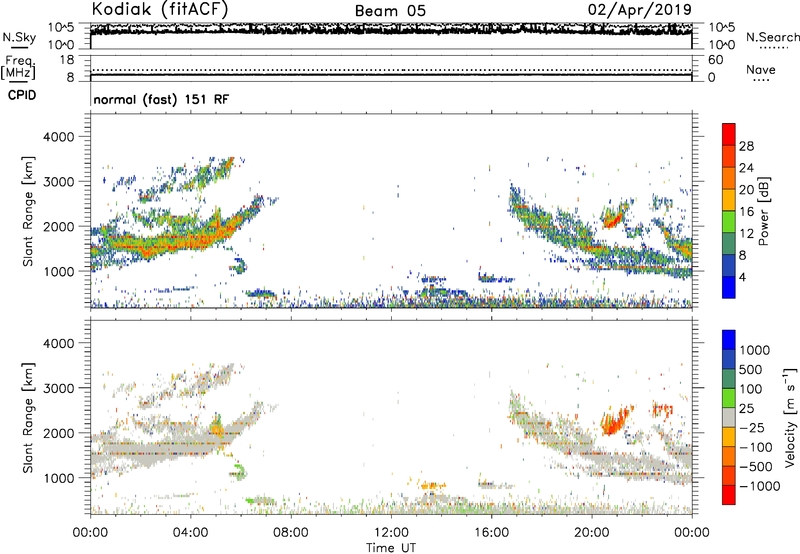Click the '4000' tick on the velocity plot
800x554 pixels.
pos(58,343)
